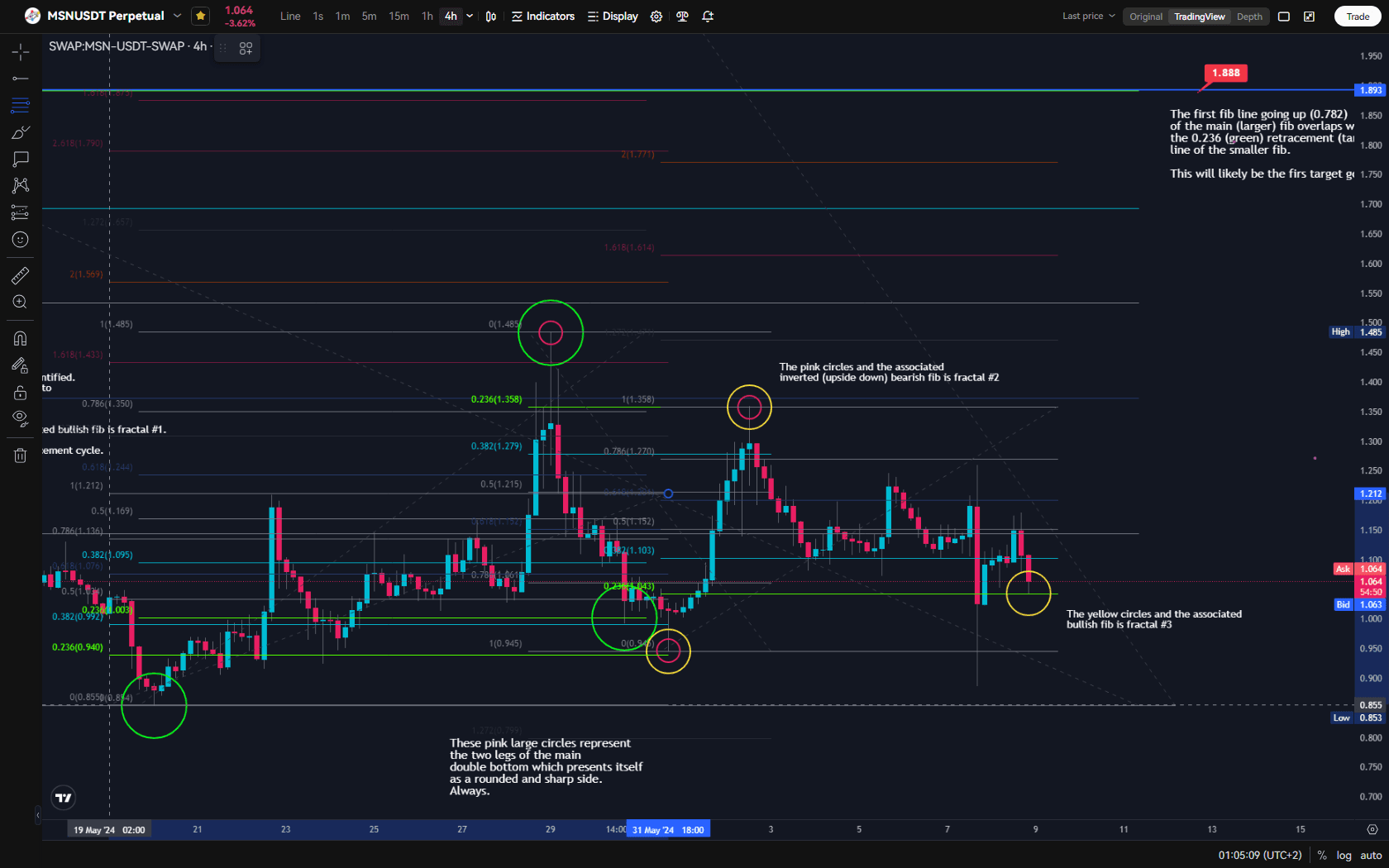
Task: Toggle auto price scale
Action: pos(1371,856)
